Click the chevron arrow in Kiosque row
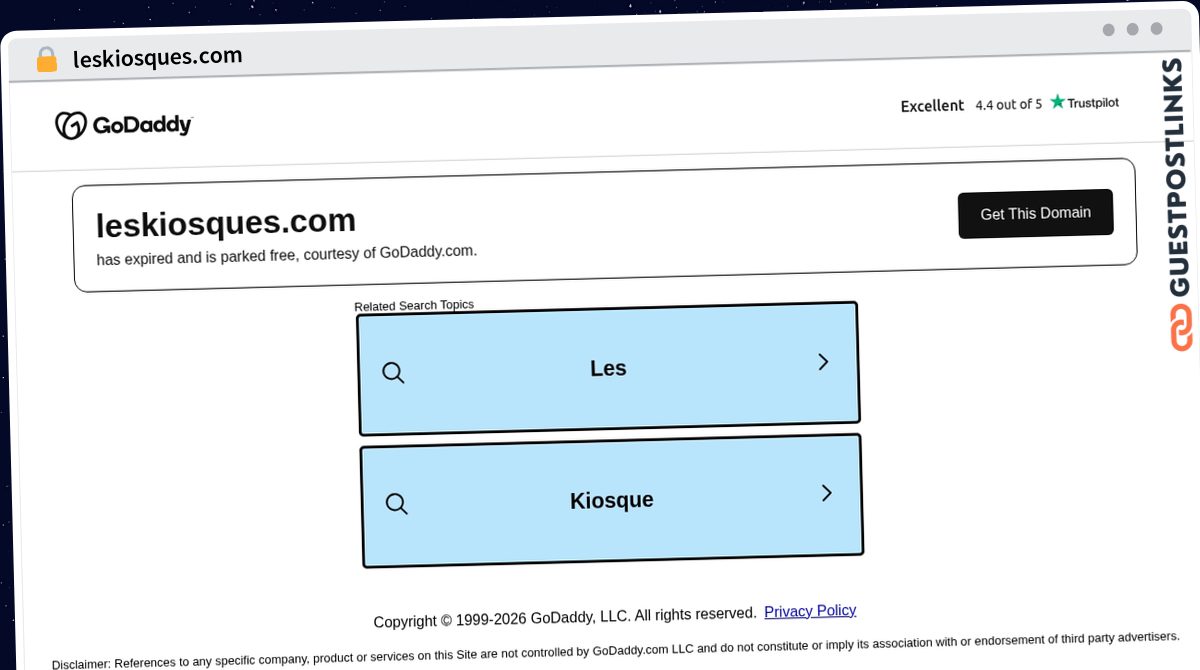This screenshot has height=670, width=1200. coord(826,493)
